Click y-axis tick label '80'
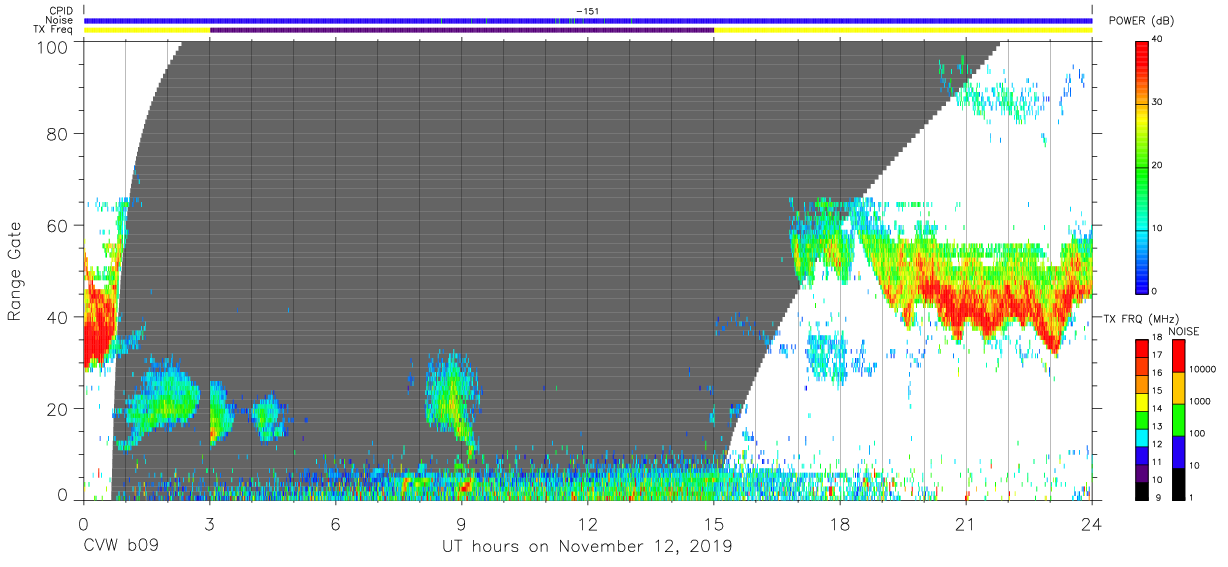This screenshot has height=567, width=1228. pos(58,133)
